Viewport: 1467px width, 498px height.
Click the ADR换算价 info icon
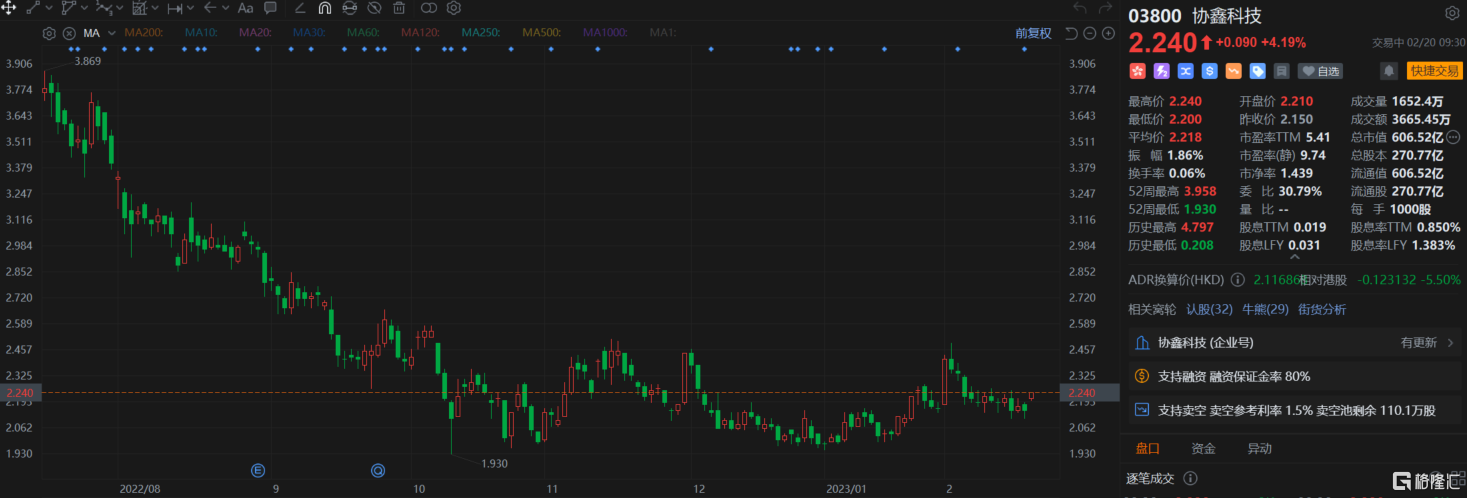(x=1239, y=280)
